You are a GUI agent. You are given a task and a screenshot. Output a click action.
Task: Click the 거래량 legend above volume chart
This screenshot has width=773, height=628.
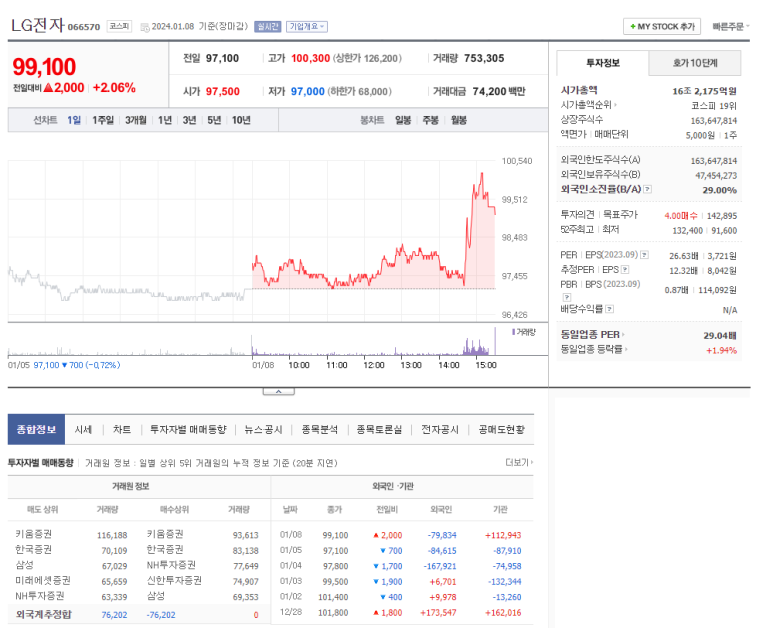coord(524,332)
